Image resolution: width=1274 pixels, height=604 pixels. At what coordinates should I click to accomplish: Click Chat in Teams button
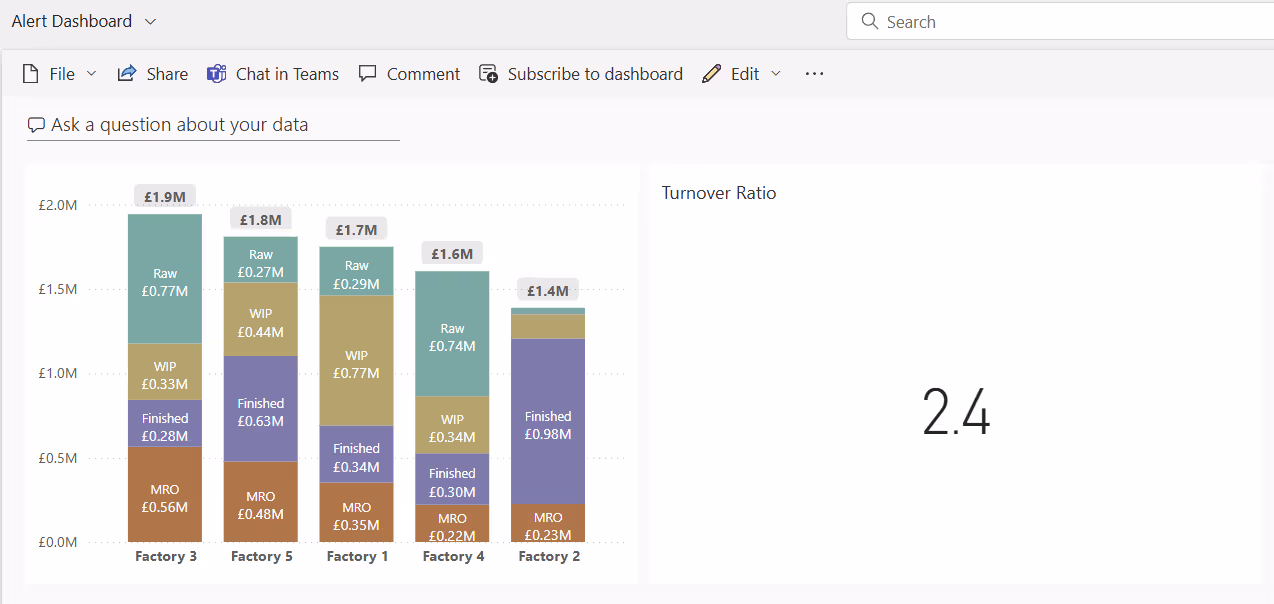[273, 74]
